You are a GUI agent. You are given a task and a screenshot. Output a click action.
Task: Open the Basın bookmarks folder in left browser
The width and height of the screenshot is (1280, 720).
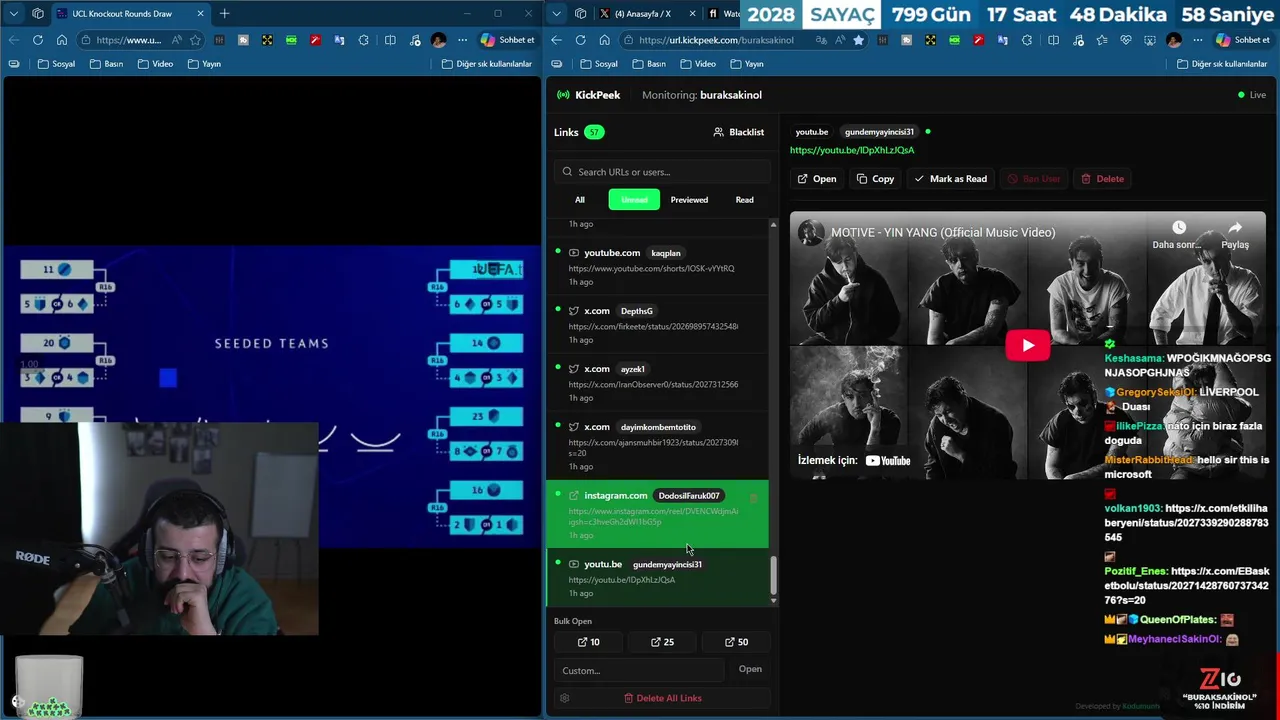tap(106, 64)
